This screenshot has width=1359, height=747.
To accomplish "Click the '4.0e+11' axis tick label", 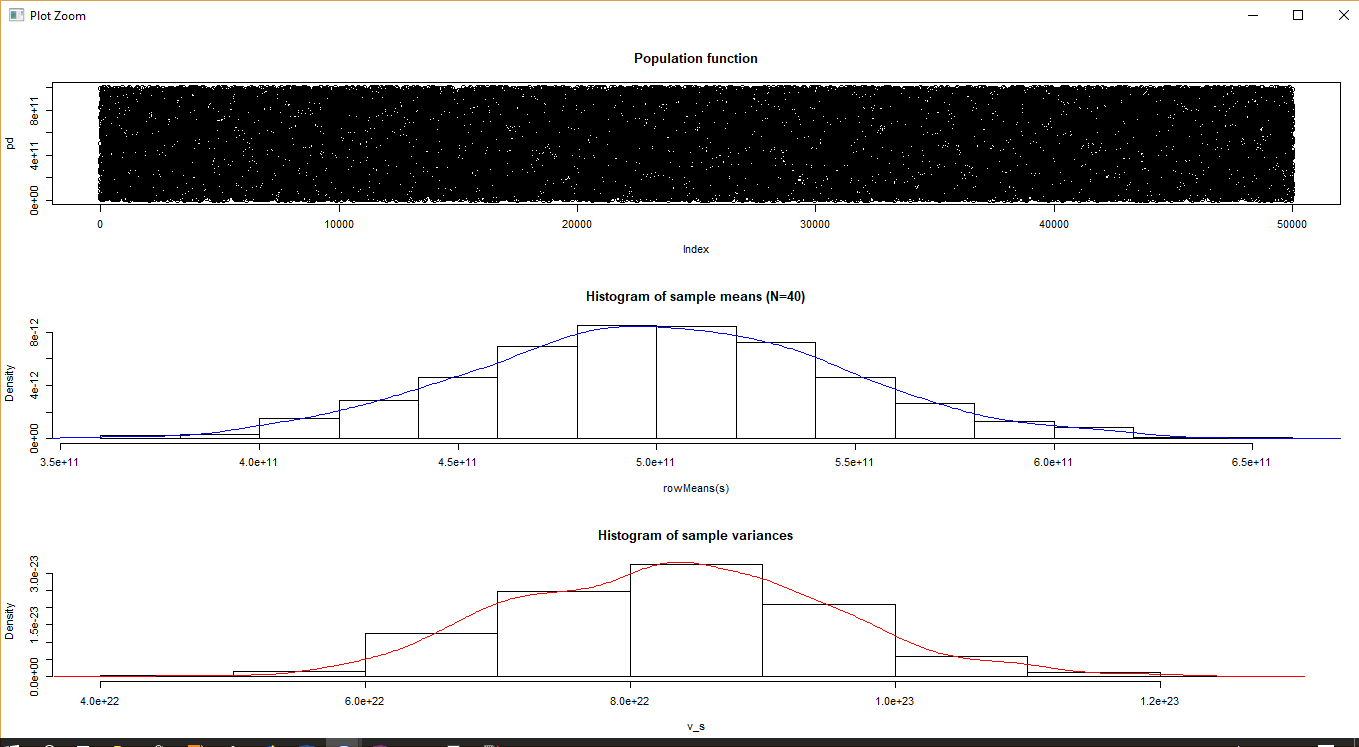I will (x=259, y=463).
